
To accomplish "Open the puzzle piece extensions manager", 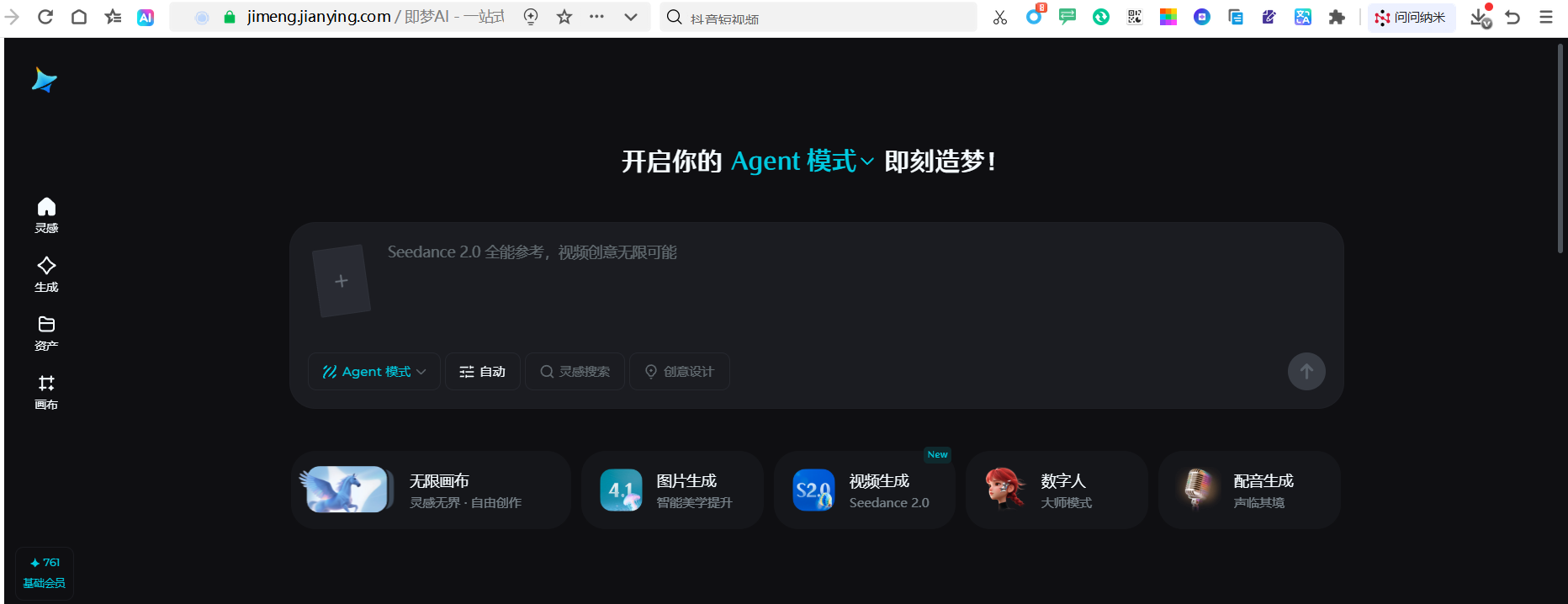I will [1337, 17].
